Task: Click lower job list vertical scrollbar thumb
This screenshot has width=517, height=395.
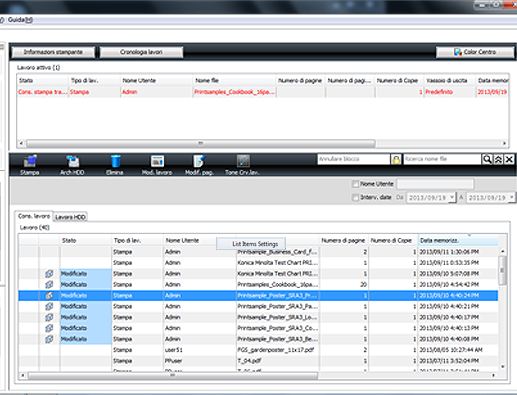Action: click(x=503, y=270)
